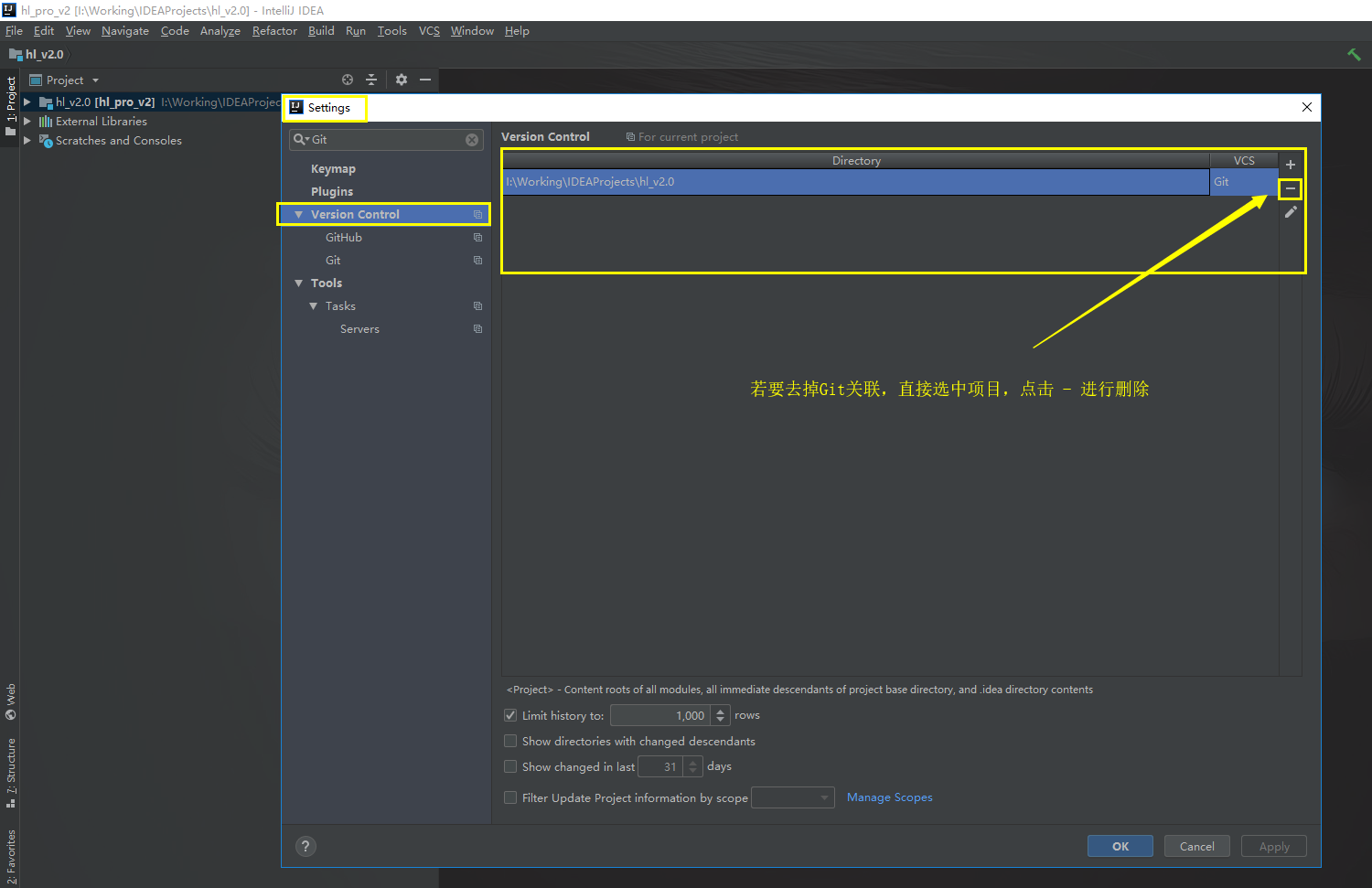Clear the settings search field
This screenshot has width=1372, height=888.
click(472, 140)
